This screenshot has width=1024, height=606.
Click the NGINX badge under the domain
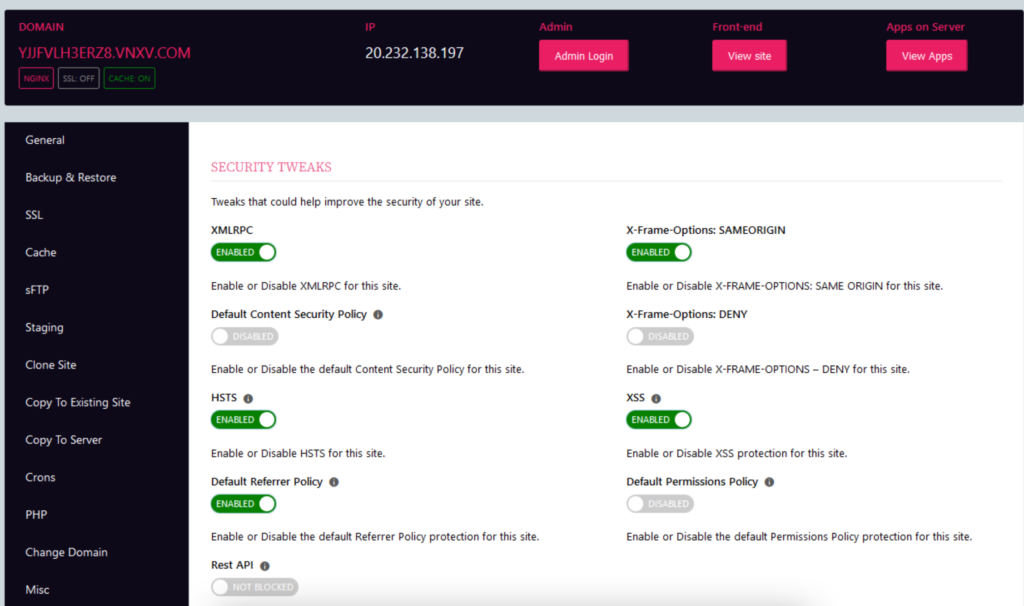[35, 77]
